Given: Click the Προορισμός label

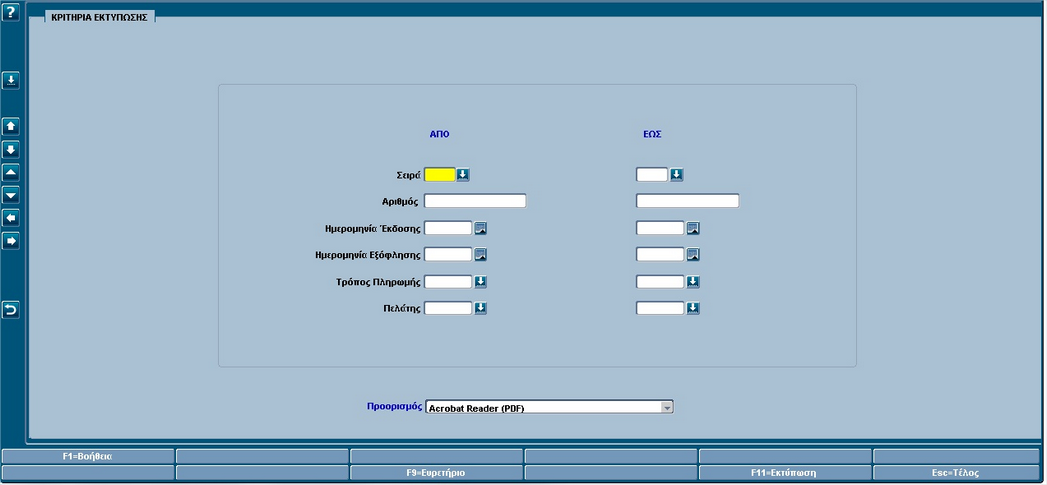Looking at the screenshot, I should click(395, 406).
